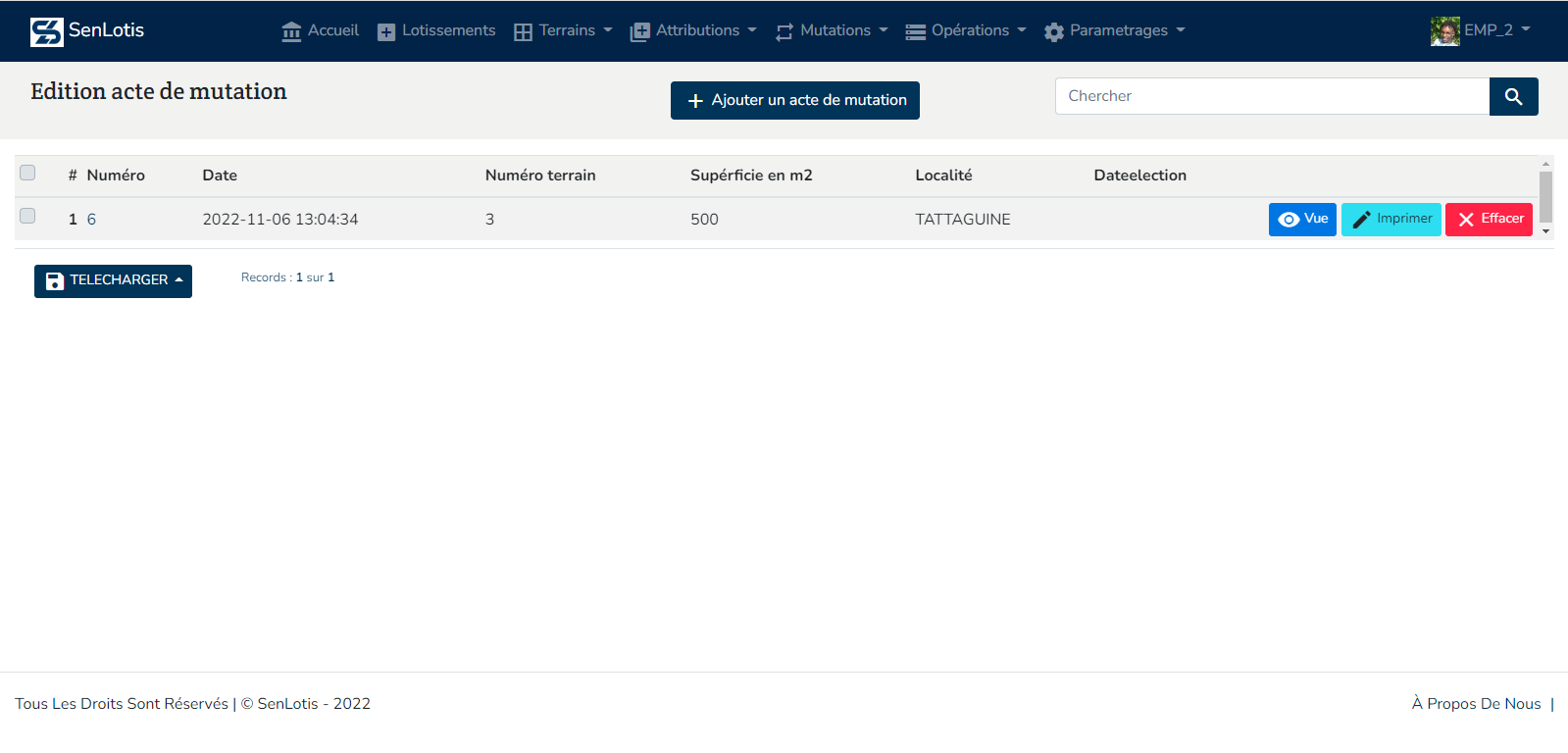Click the eye icon Vue button
1568x753 pixels.
[1301, 219]
